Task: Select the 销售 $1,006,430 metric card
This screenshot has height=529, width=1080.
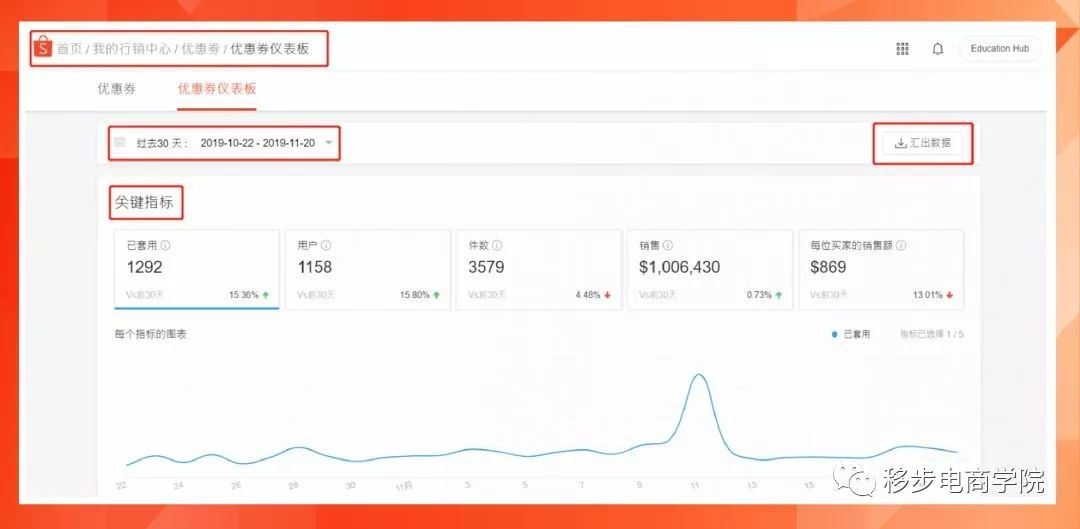Action: click(x=709, y=269)
